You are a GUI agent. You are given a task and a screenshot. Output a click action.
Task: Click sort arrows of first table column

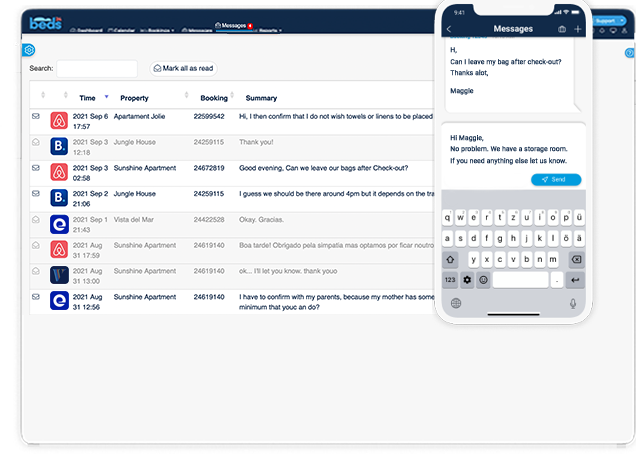coord(43,95)
